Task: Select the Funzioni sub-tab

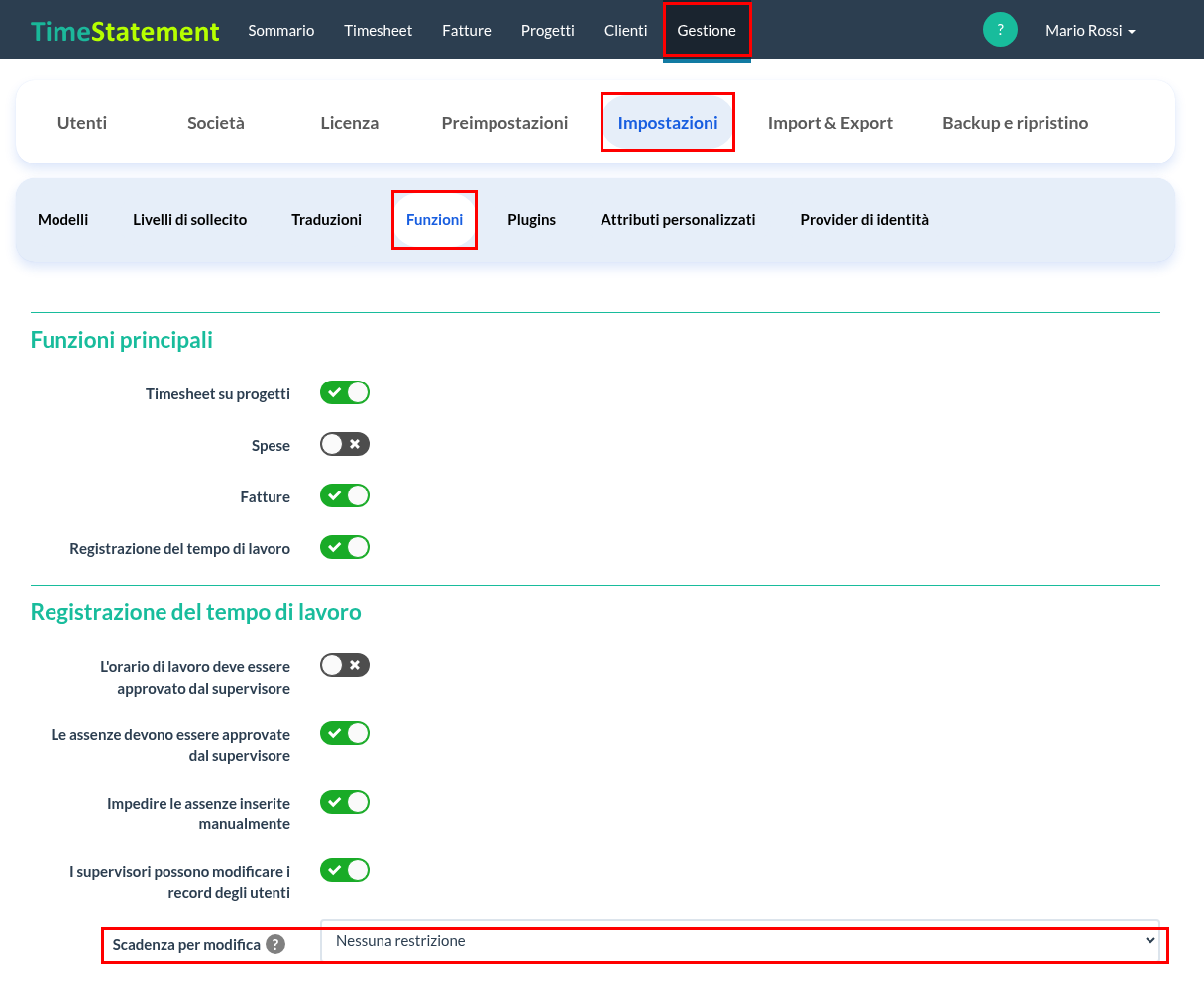Action: coord(435,220)
